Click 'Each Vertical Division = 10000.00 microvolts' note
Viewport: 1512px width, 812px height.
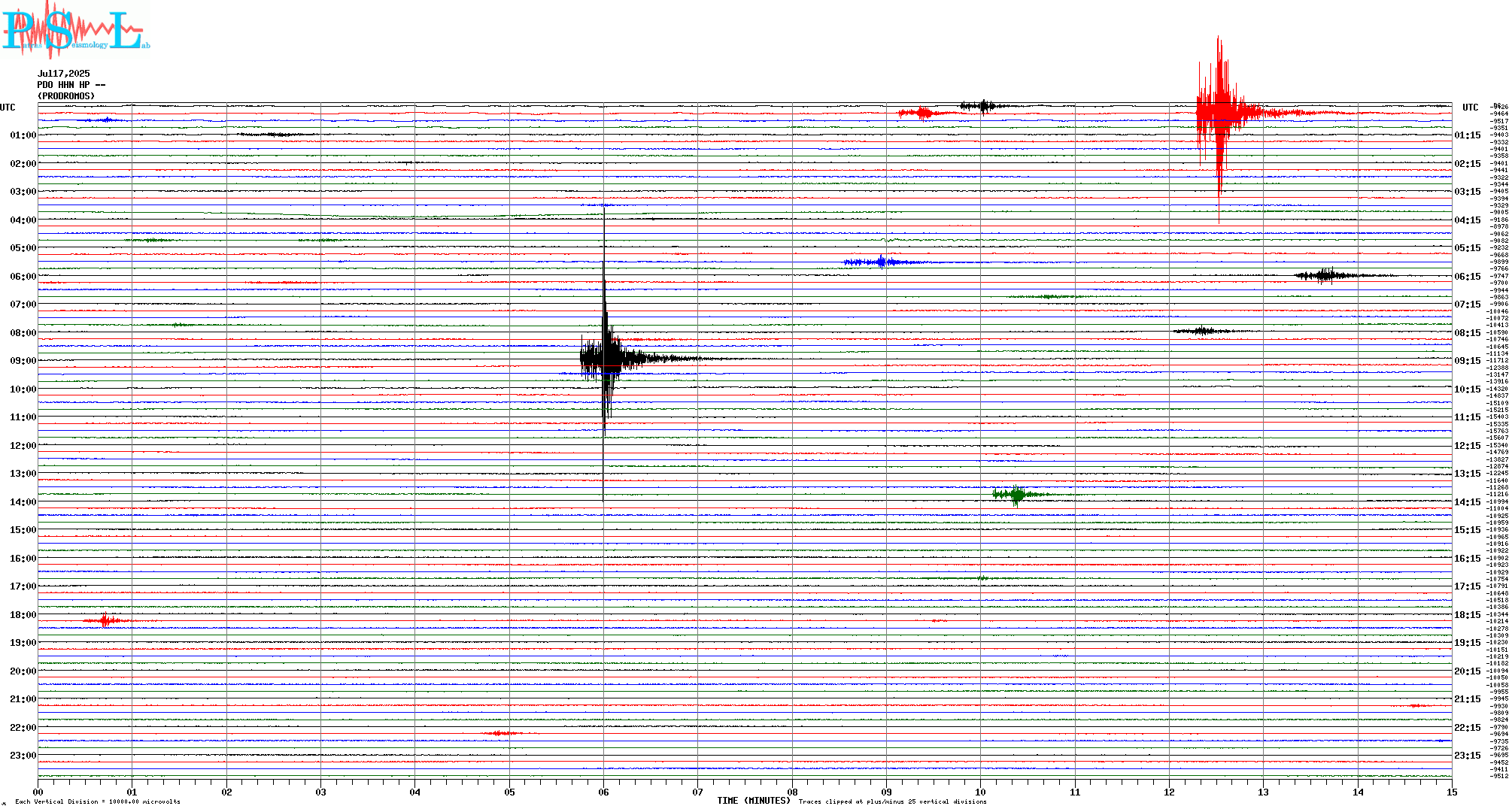point(98,802)
